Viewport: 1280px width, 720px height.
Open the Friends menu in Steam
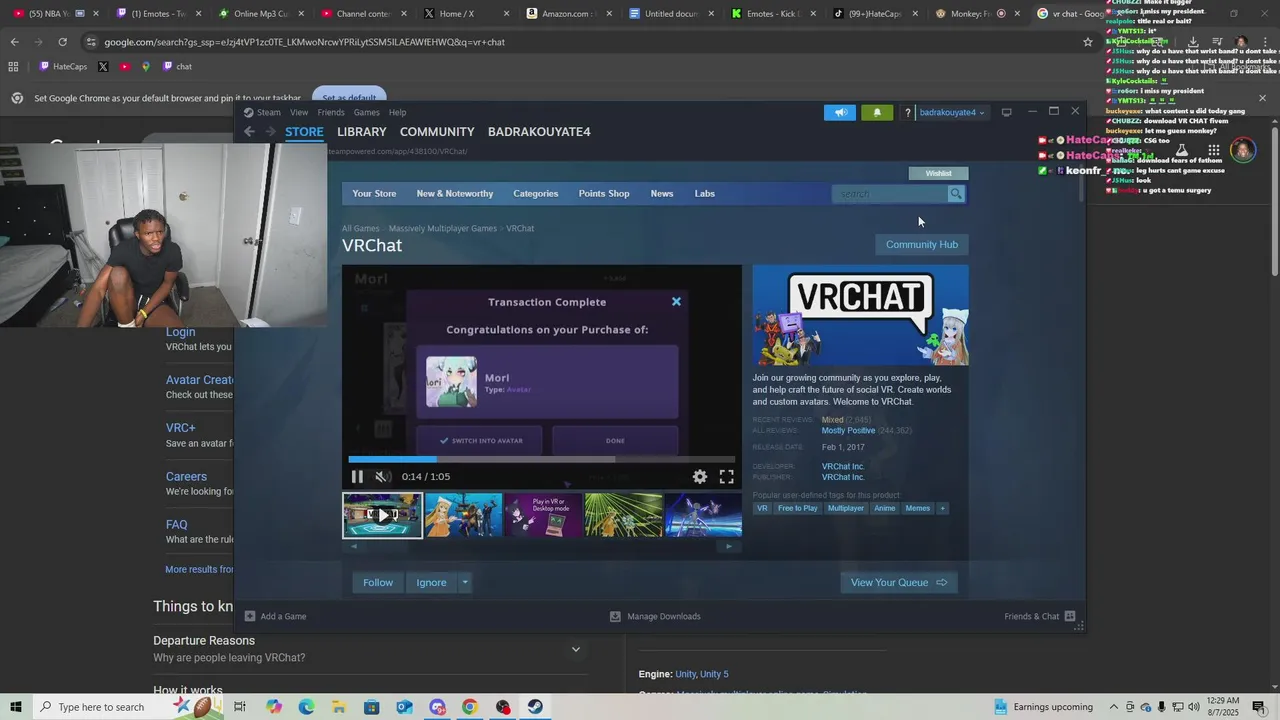click(x=331, y=112)
